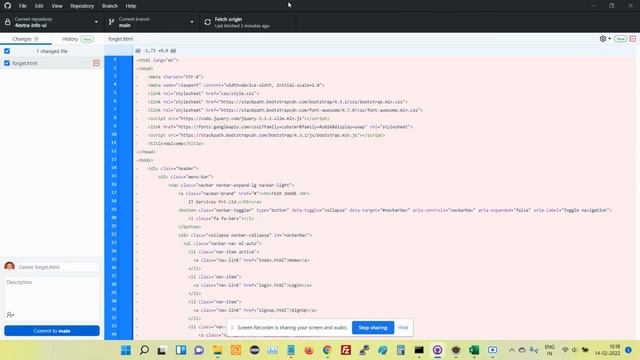Toggle the select-all changed files checkbox
This screenshot has width=640, height=360.
coord(7,51)
